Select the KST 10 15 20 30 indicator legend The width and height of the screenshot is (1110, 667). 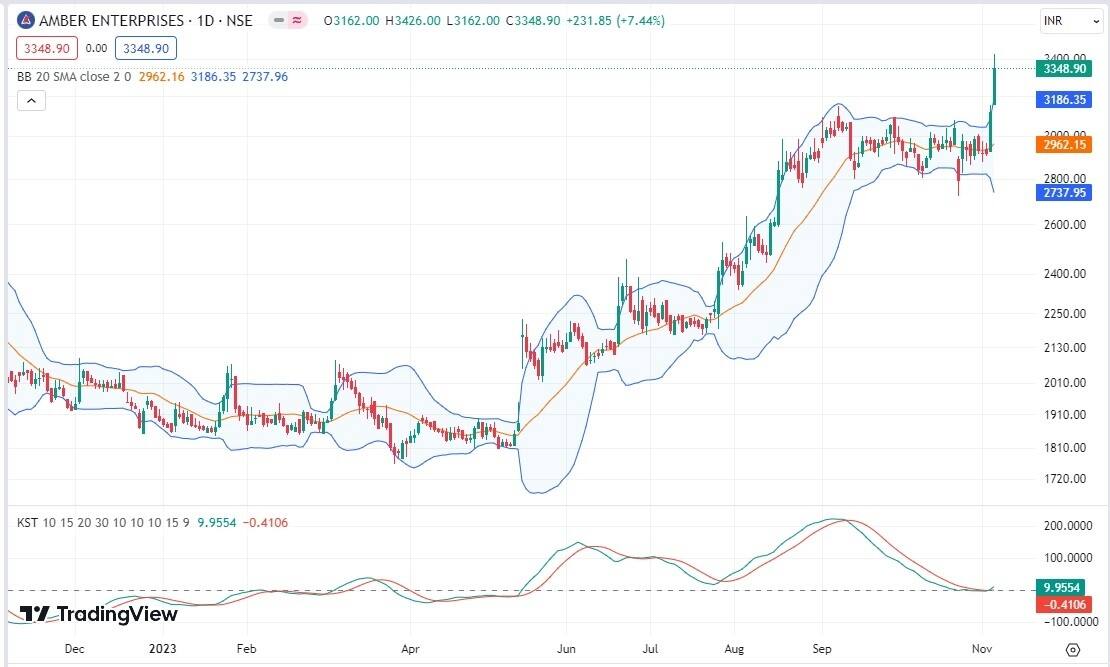(x=103, y=523)
